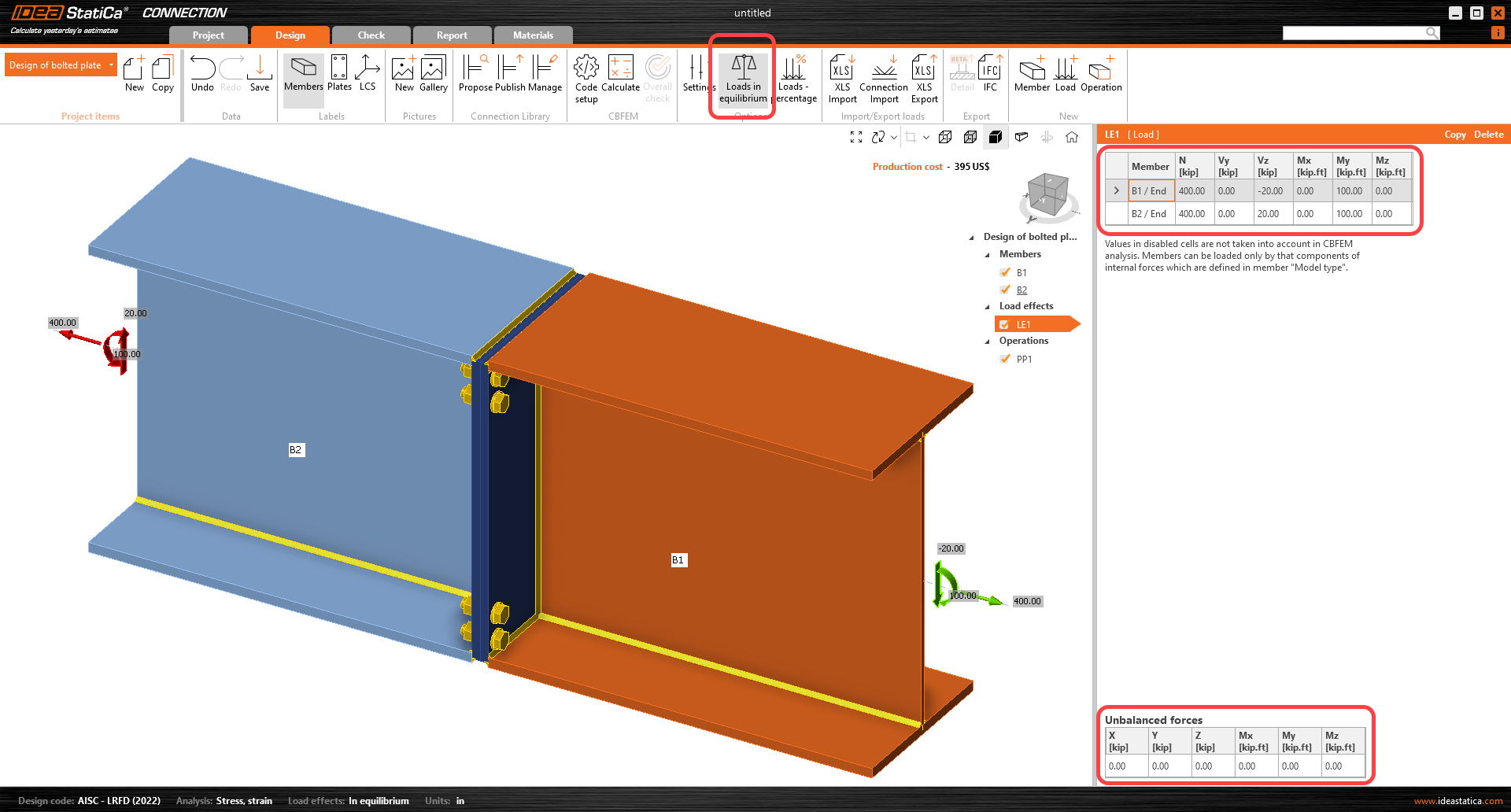1511x812 pixels.
Task: Open the Report ribbon tab
Action: click(x=452, y=35)
